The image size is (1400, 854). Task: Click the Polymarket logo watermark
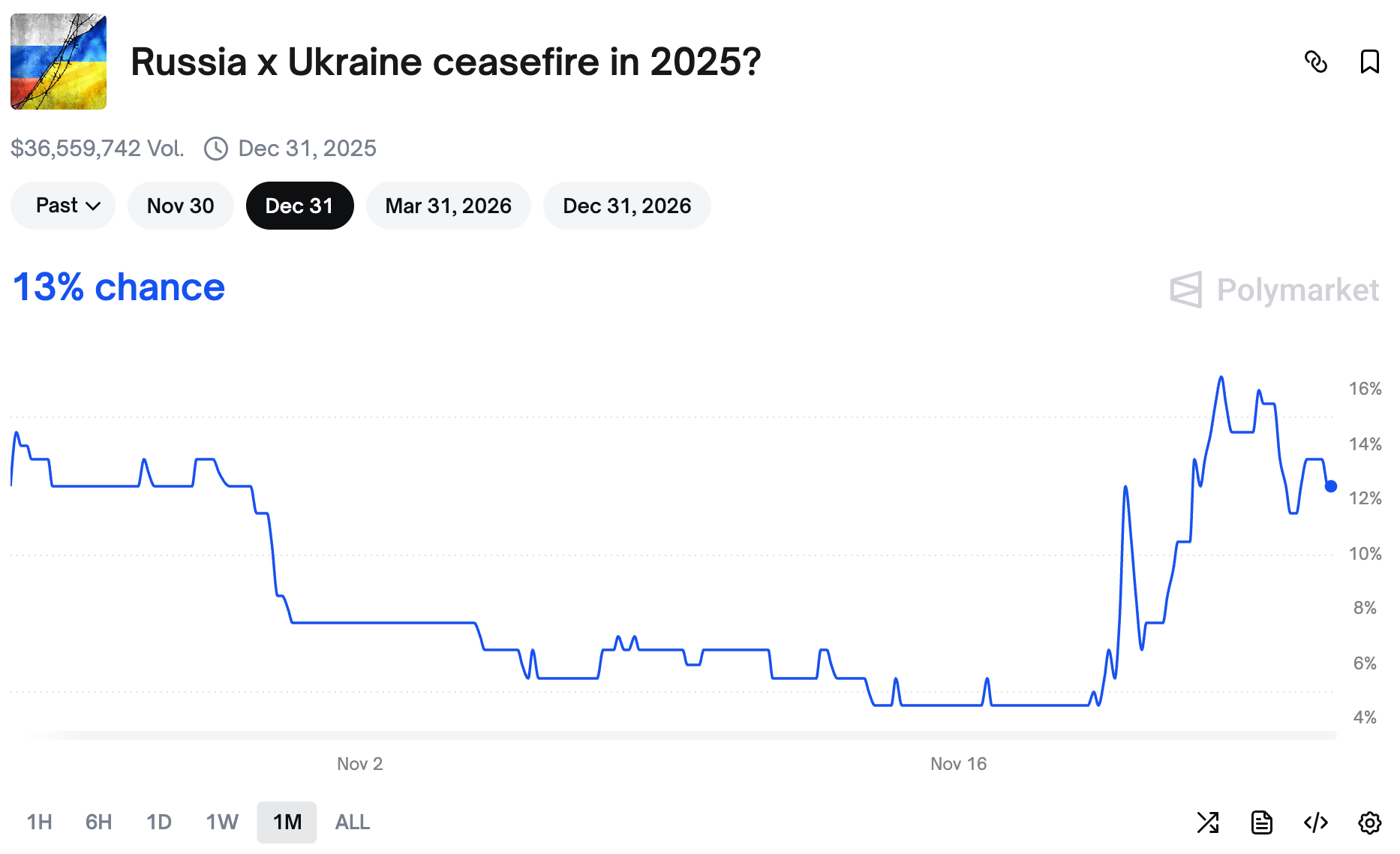(1274, 290)
